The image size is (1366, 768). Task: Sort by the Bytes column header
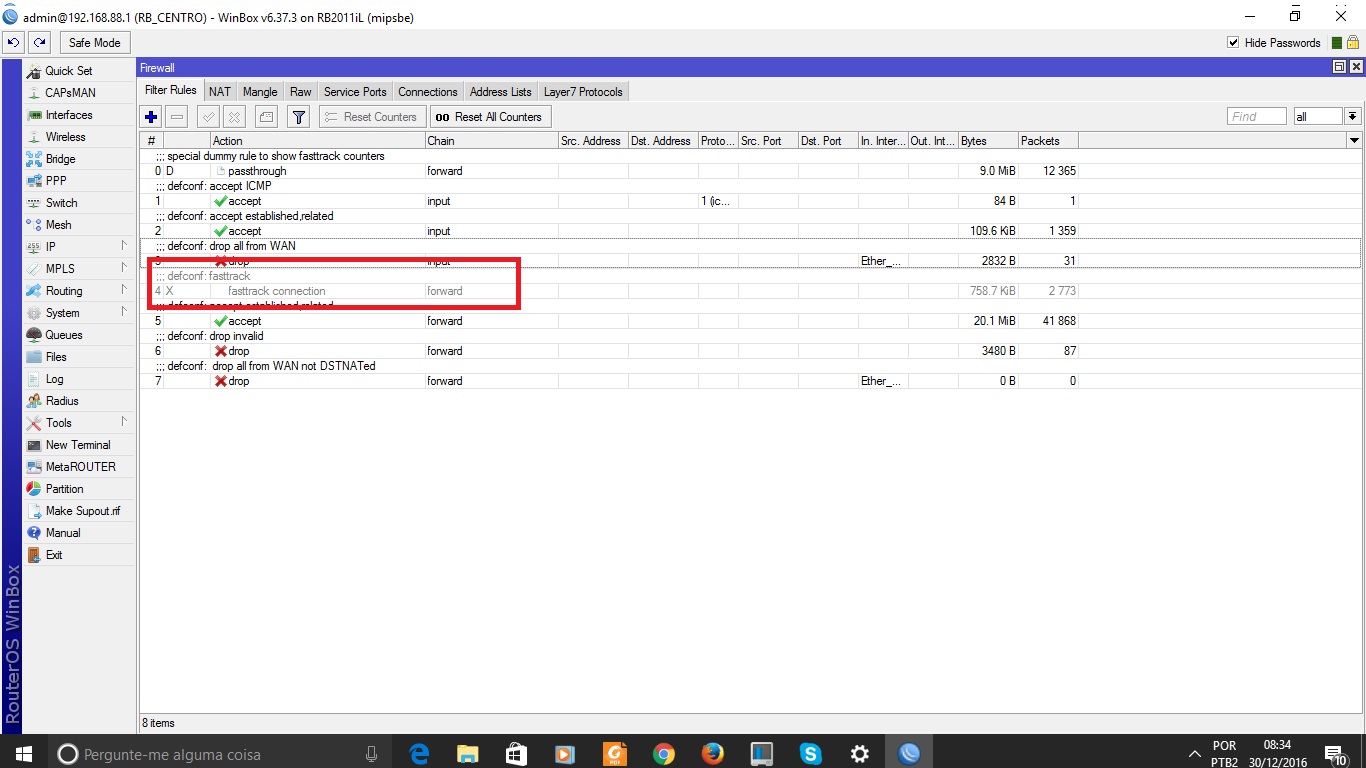(x=988, y=141)
